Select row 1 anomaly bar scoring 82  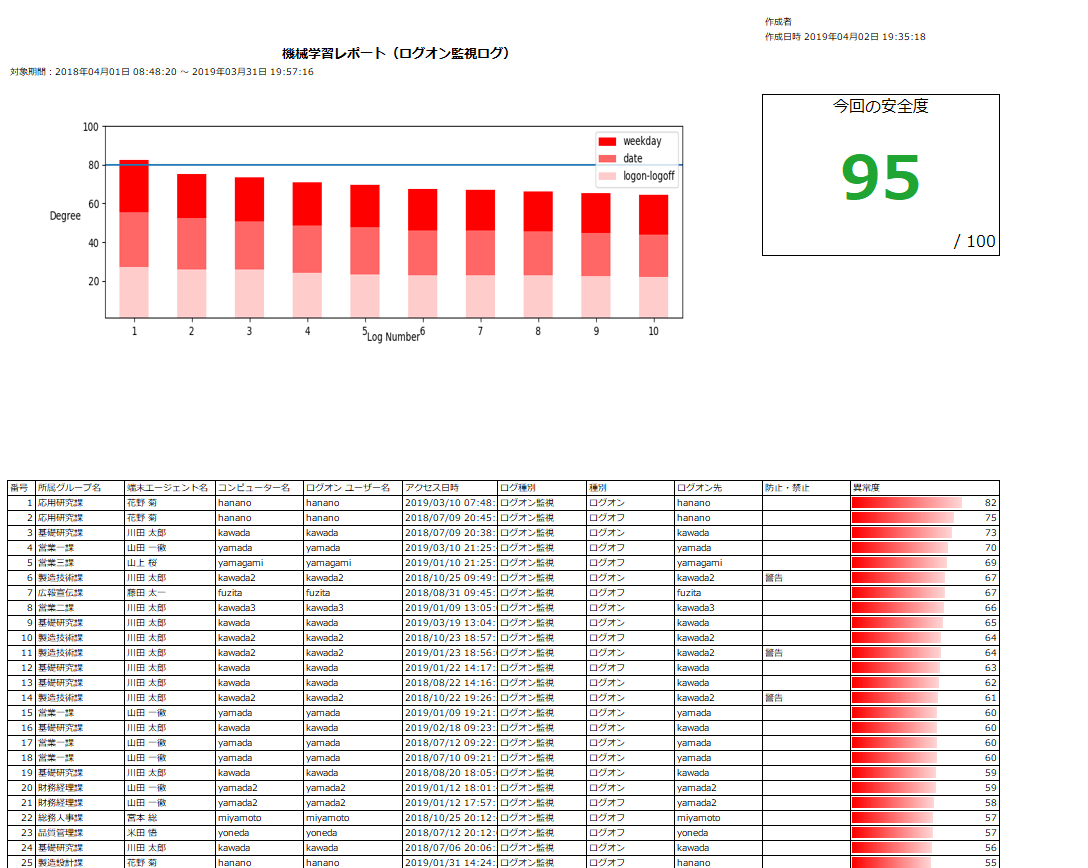(x=906, y=503)
